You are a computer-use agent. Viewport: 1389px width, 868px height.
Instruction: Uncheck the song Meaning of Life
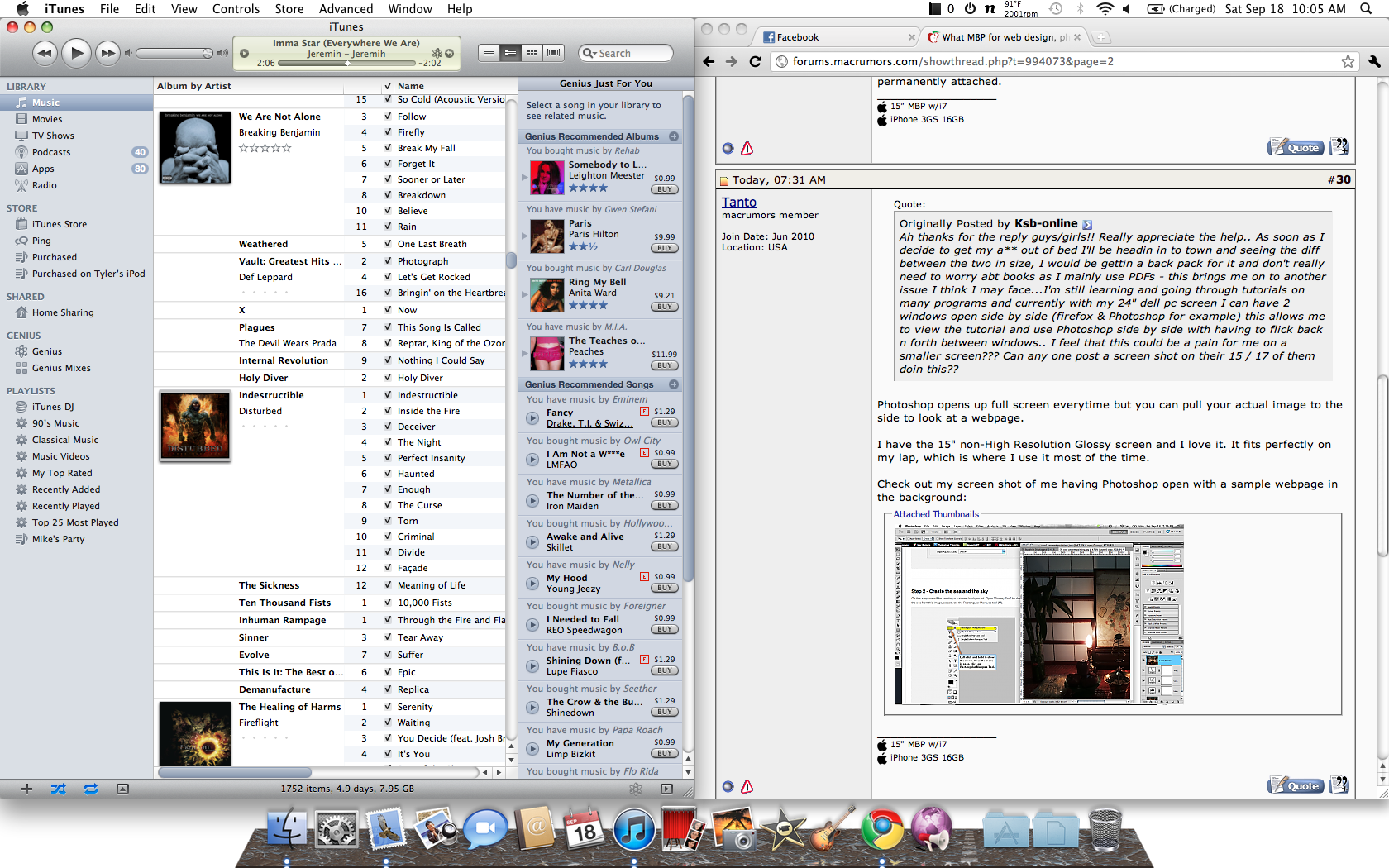pos(388,585)
